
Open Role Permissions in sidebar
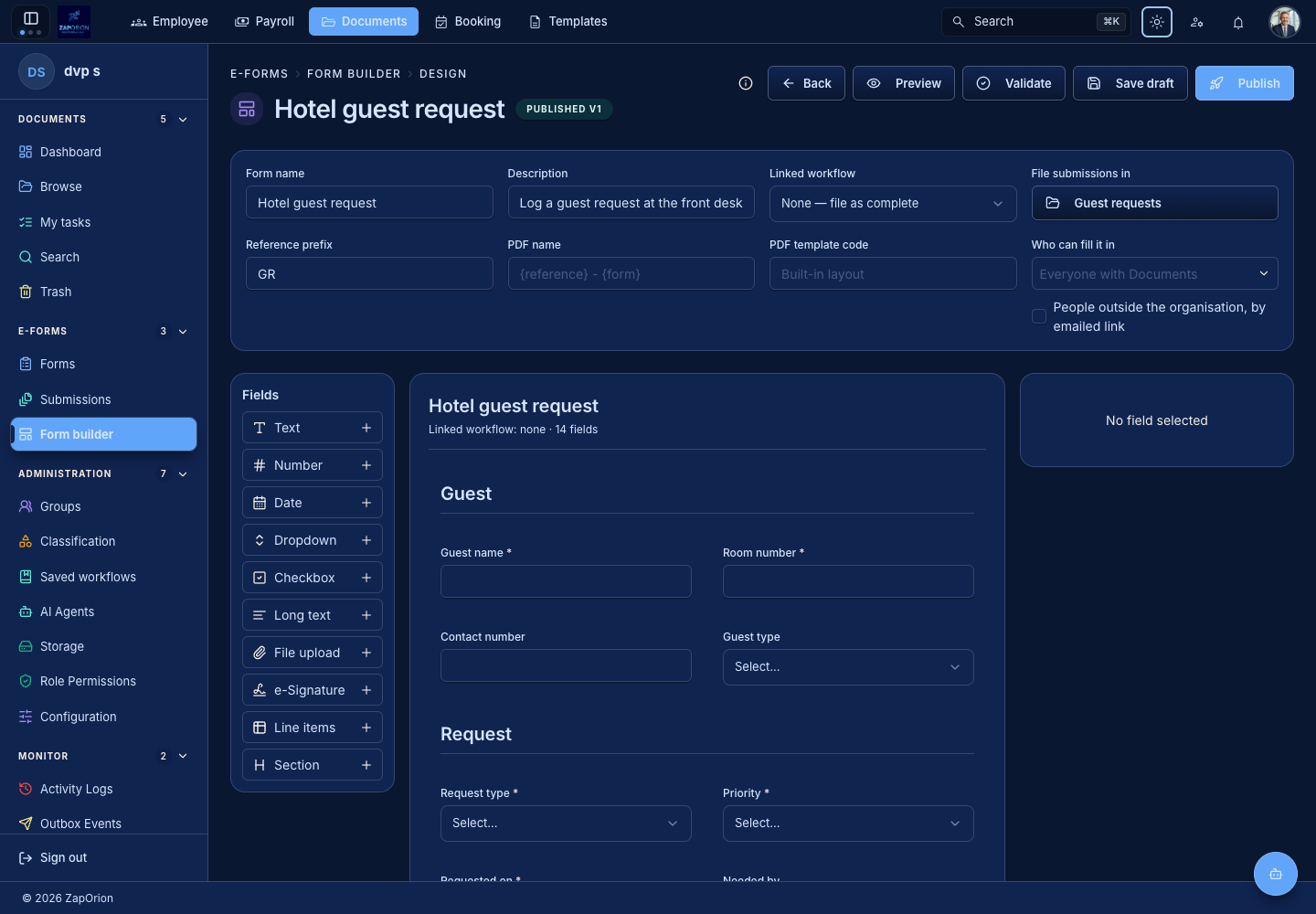click(103, 681)
